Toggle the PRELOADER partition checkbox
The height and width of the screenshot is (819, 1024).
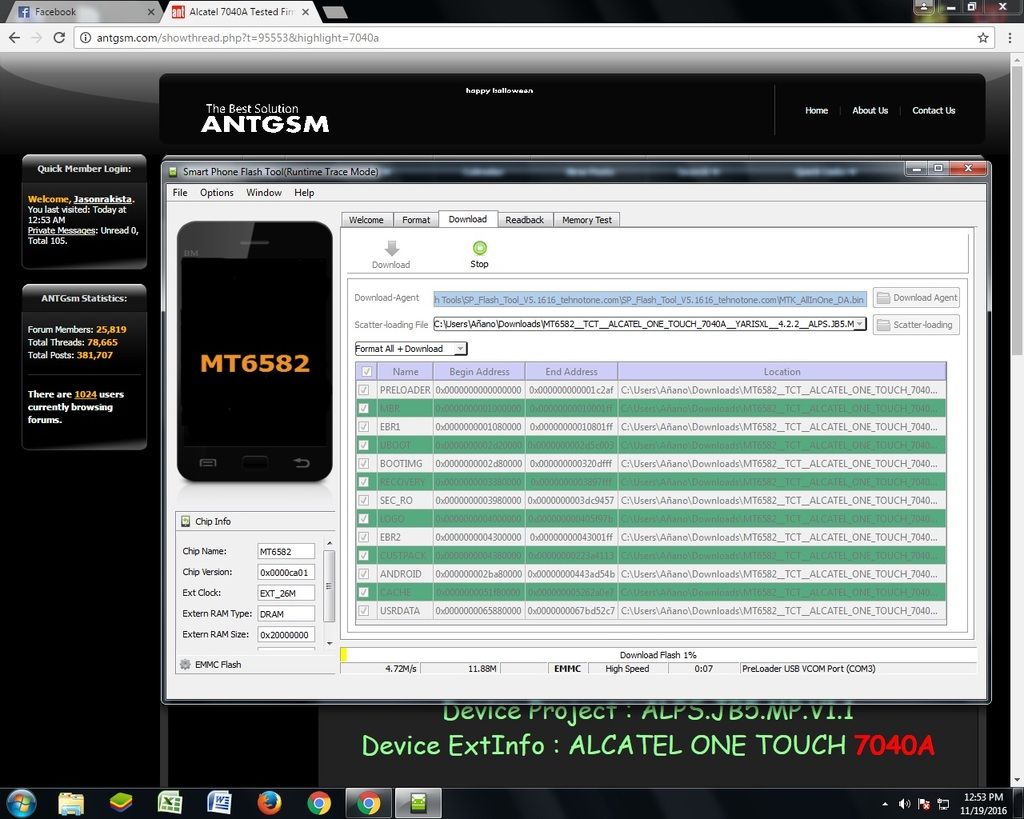pyautogui.click(x=365, y=390)
